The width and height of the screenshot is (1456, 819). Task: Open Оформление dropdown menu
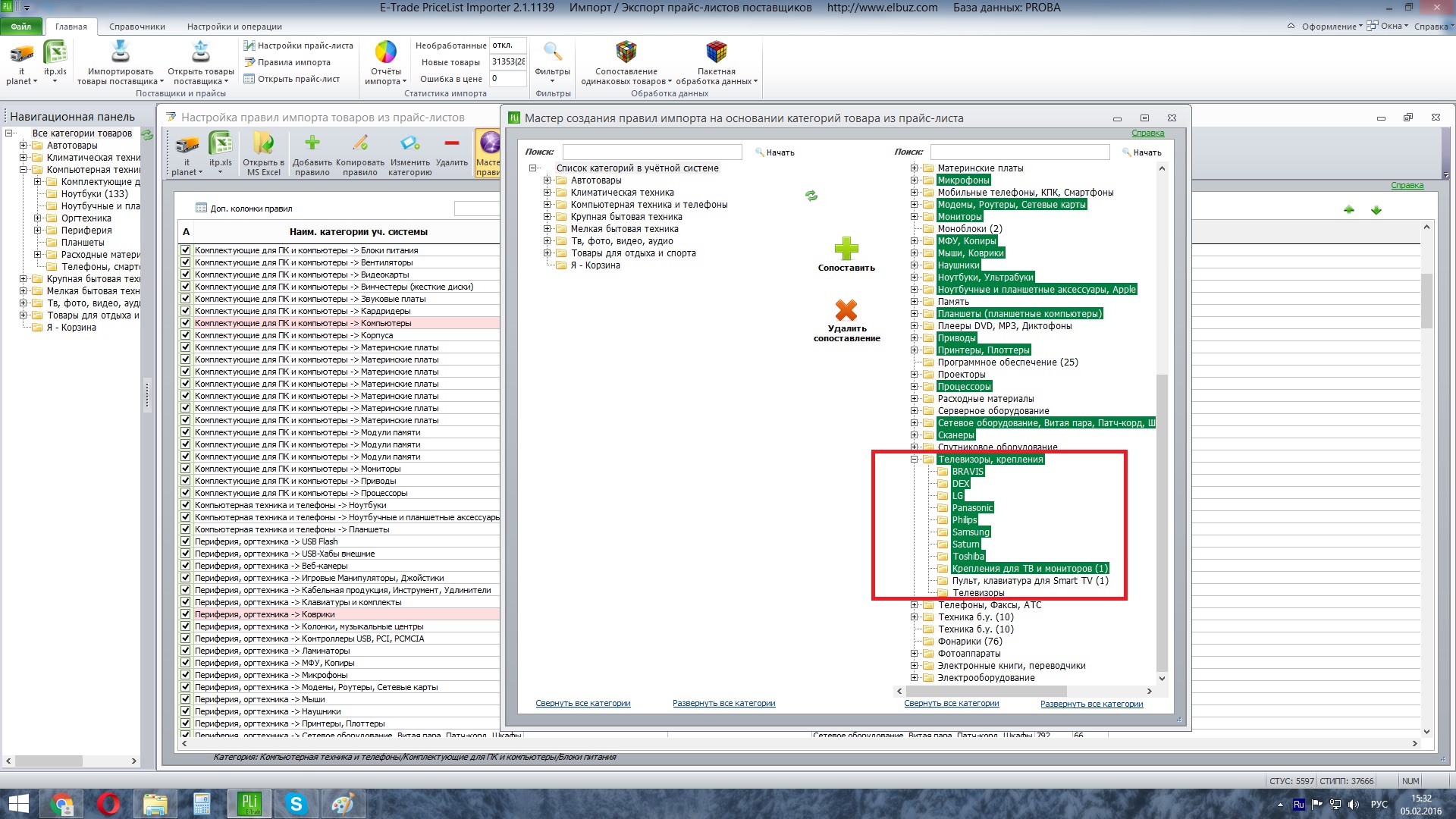1331,27
